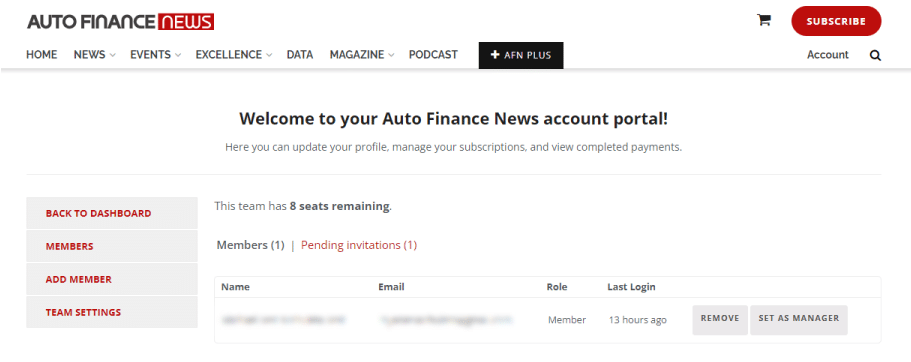Screen dimensions: 911x362
Task: Click the welcome account portal heading
Action: (x=453, y=119)
